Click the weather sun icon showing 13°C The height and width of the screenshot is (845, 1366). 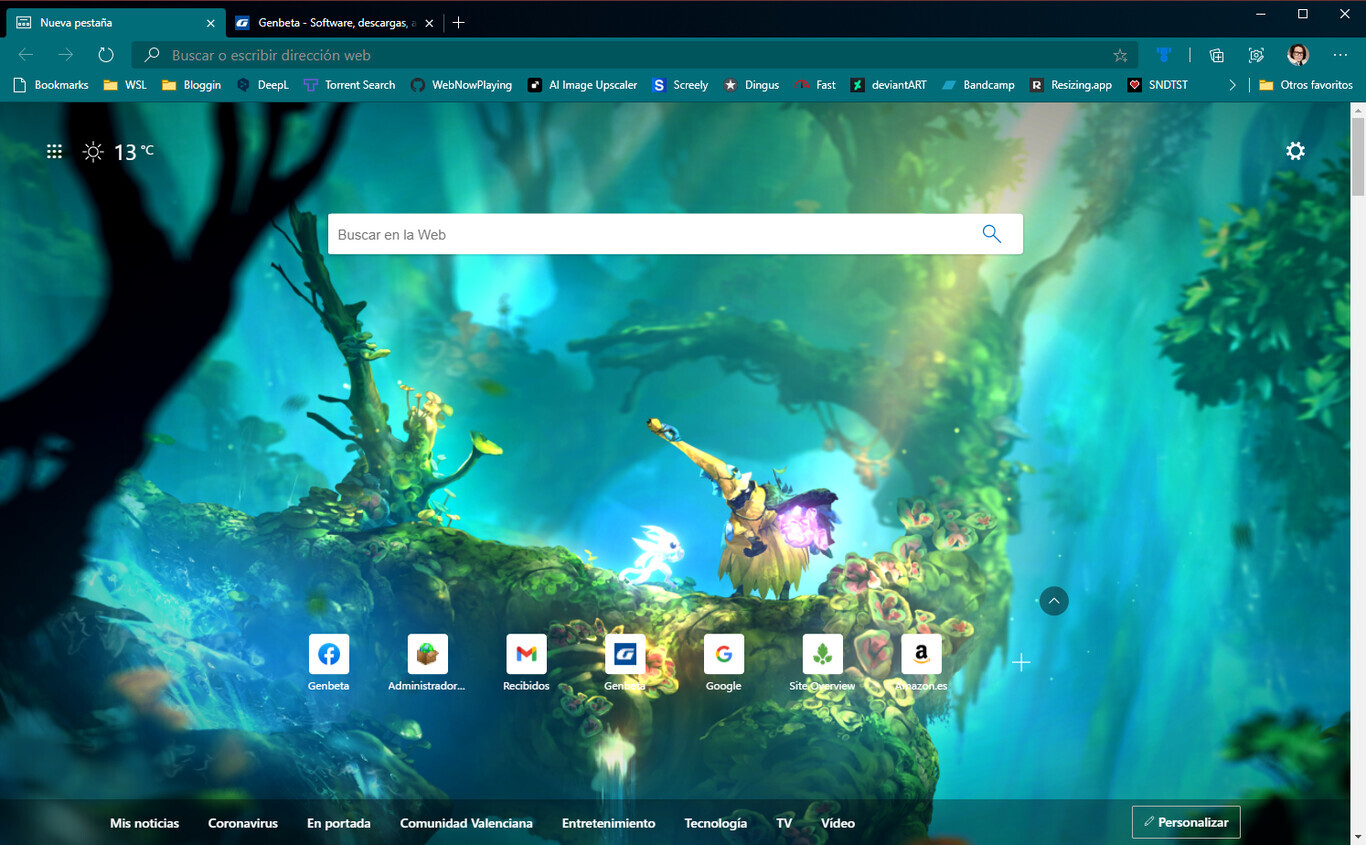pyautogui.click(x=92, y=151)
